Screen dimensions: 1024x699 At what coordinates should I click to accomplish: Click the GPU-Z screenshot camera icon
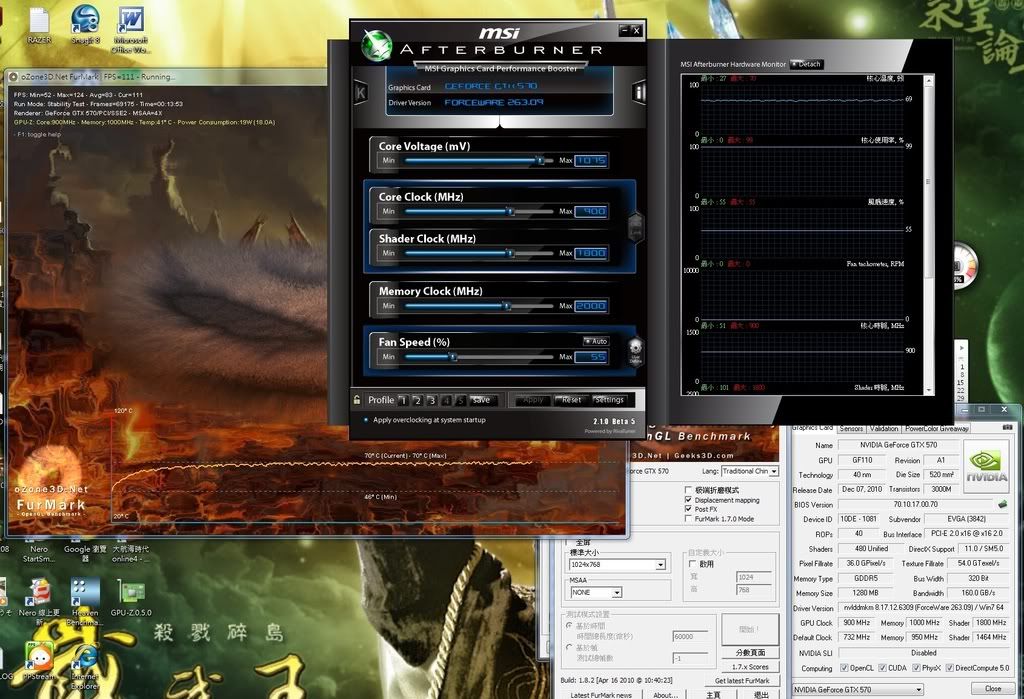coord(1006,427)
